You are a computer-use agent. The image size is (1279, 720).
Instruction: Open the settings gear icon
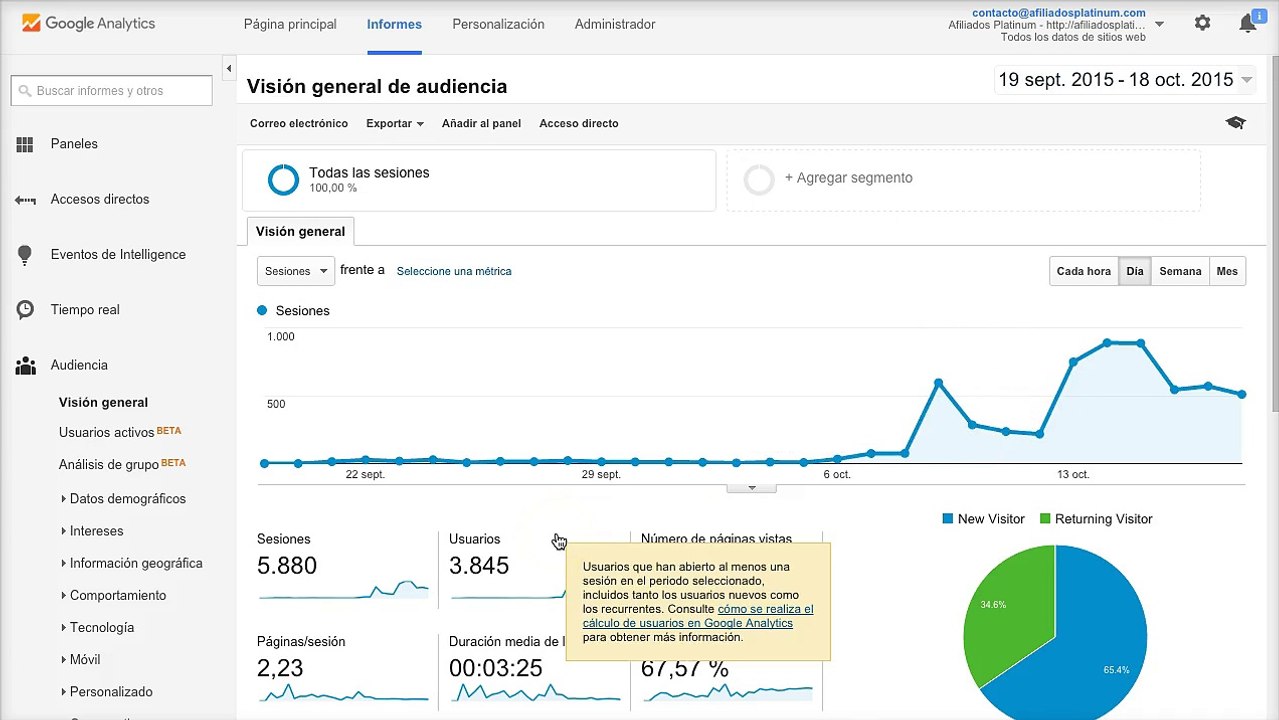1202,23
